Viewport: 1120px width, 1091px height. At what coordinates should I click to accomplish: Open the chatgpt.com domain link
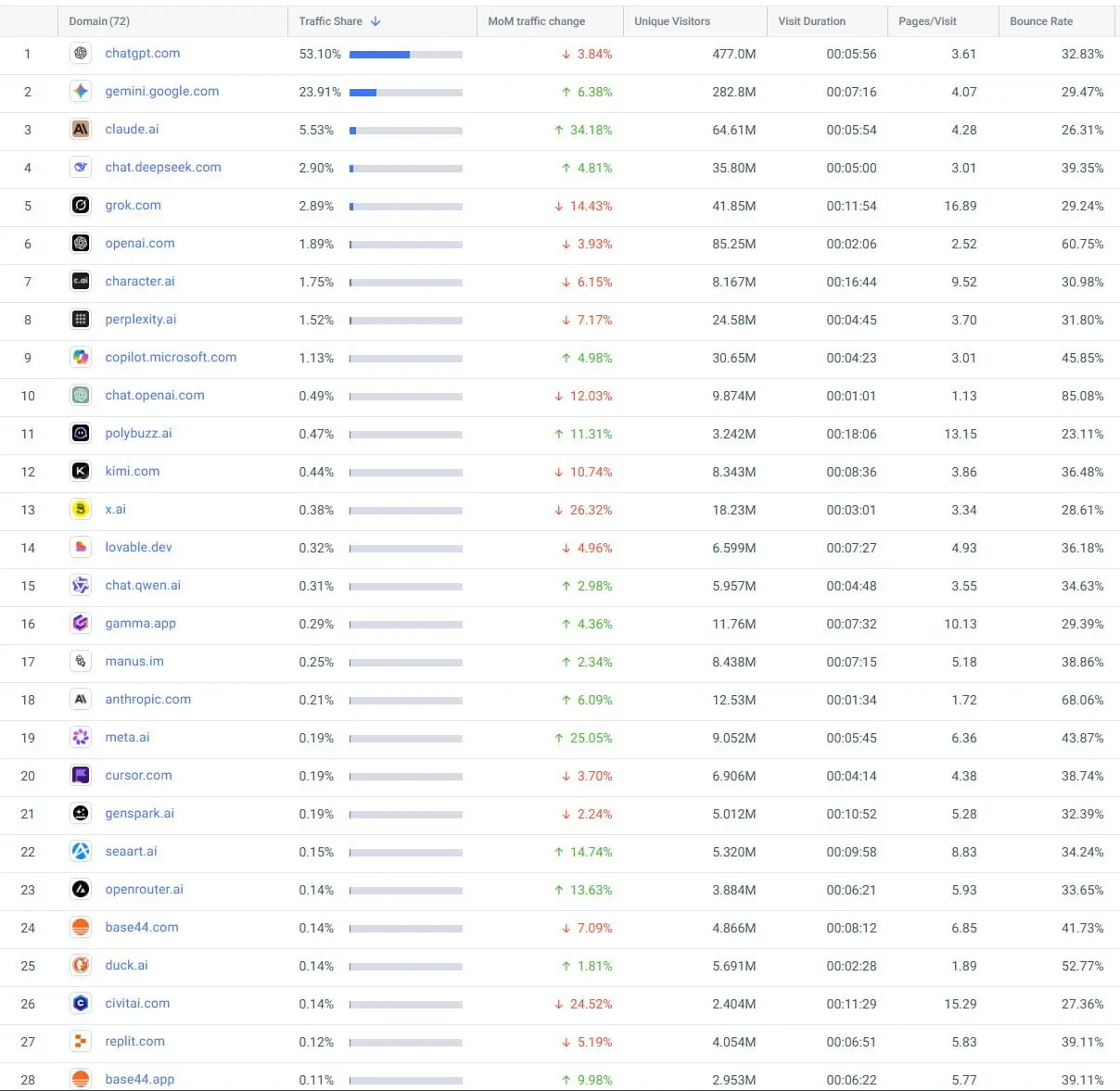pos(143,54)
